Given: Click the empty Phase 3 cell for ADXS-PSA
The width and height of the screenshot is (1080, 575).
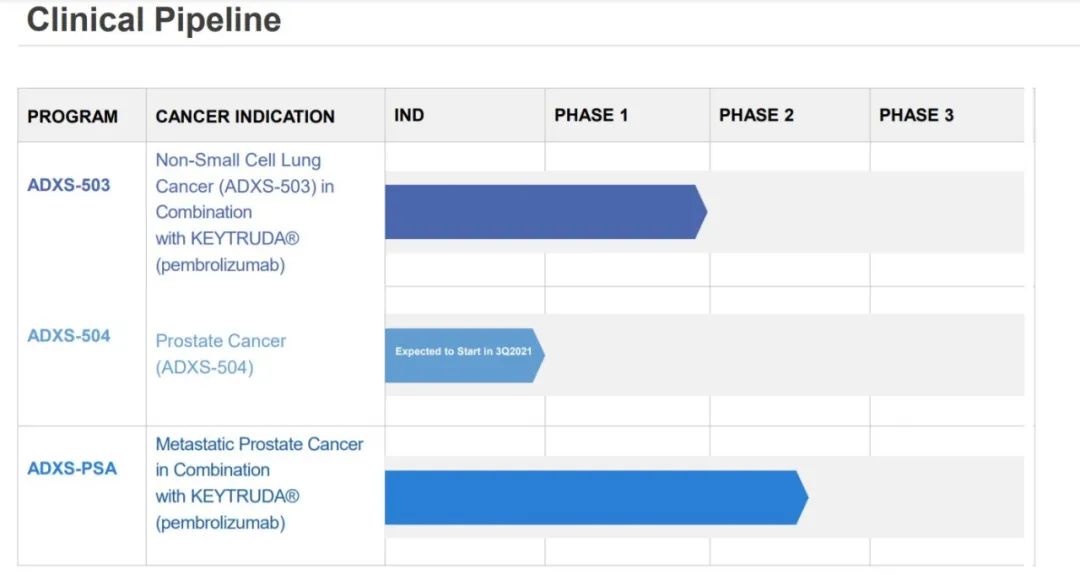Looking at the screenshot, I should tap(946, 497).
